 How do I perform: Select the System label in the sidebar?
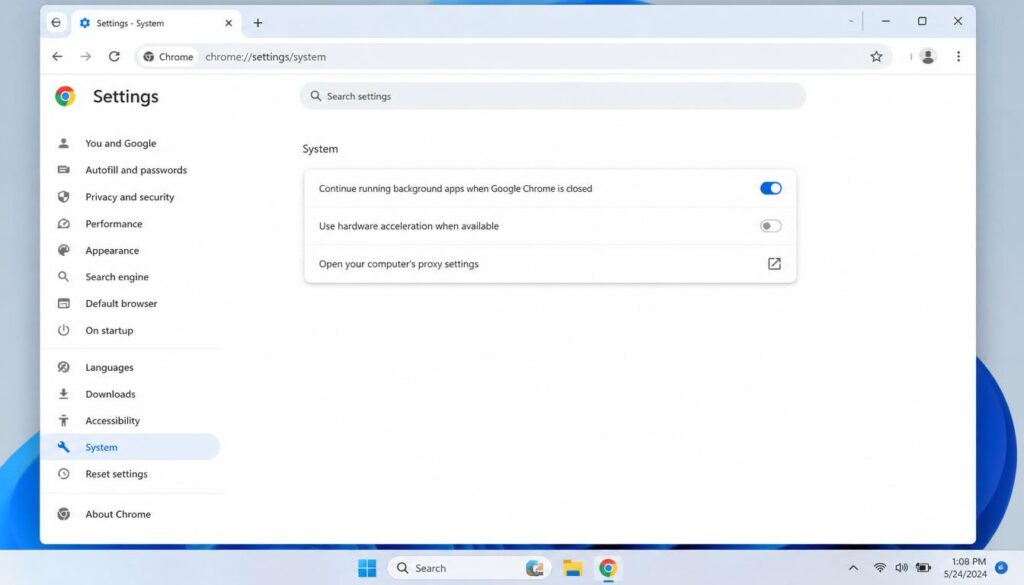click(x=101, y=447)
